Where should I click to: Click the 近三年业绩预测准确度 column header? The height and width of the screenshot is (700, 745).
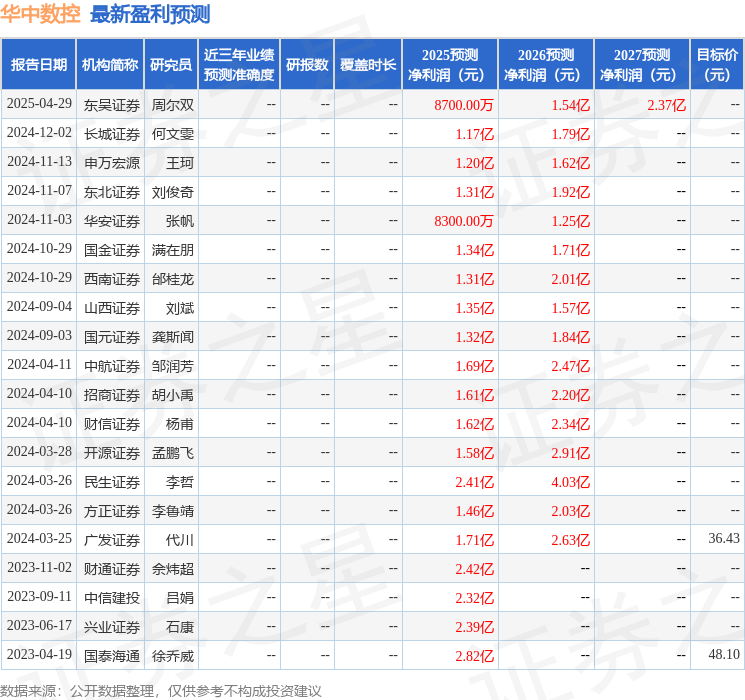click(x=238, y=65)
